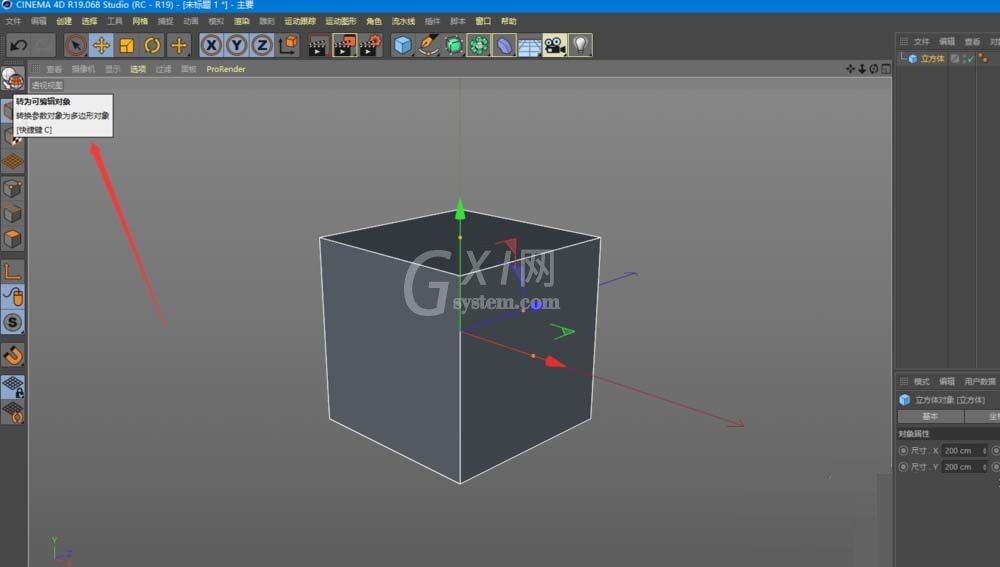Open the Spline Pen tool
Screen dimensions: 1000x567
coord(428,45)
